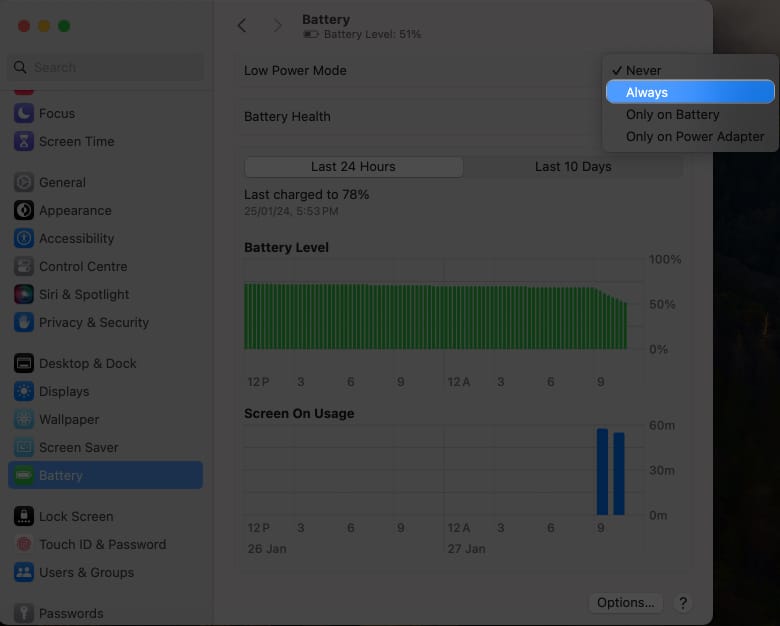Open Screen Saver settings label

pyautogui.click(x=79, y=447)
